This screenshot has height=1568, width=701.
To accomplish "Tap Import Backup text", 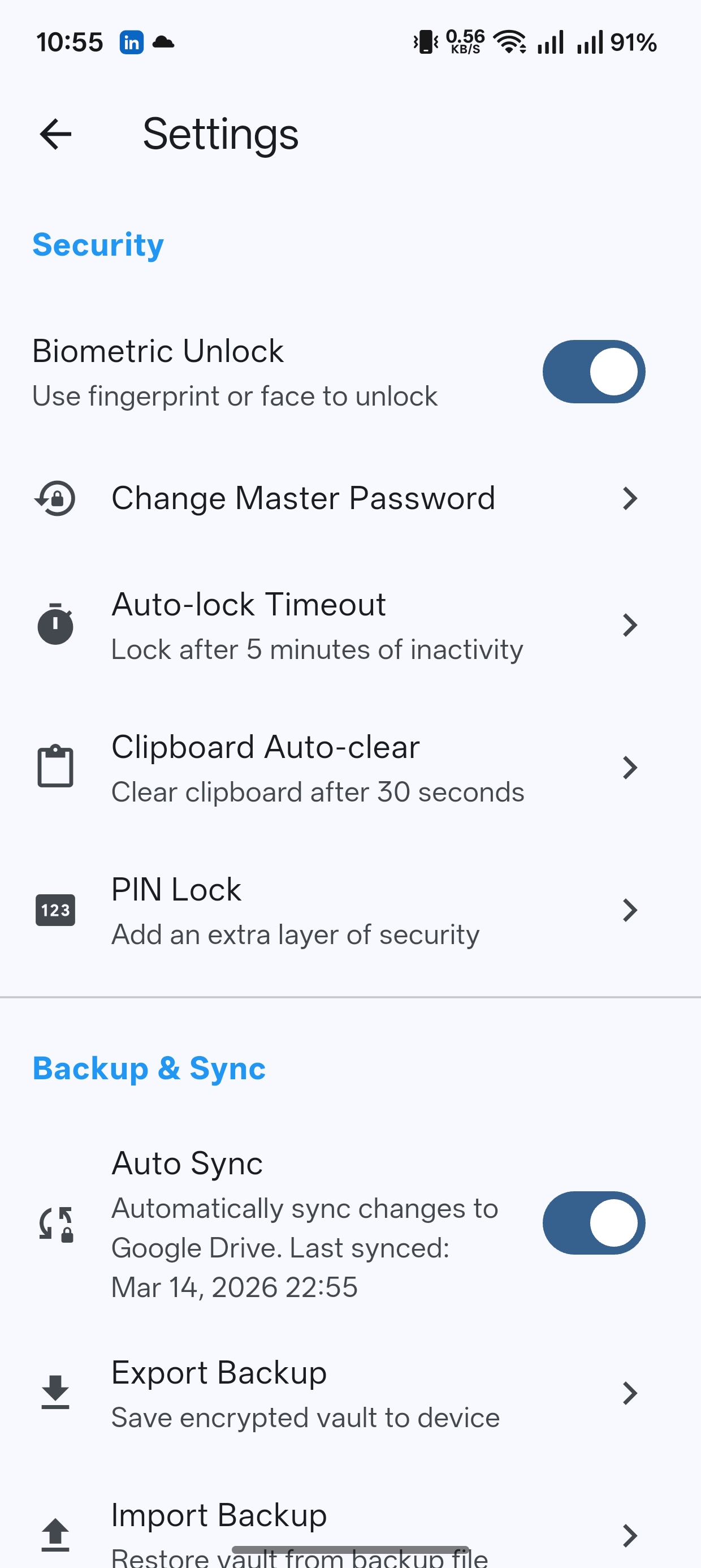I will tap(219, 1515).
